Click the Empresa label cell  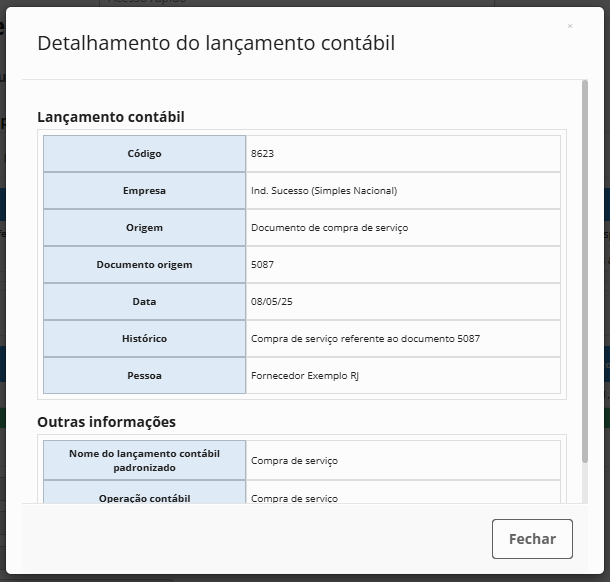click(x=144, y=191)
